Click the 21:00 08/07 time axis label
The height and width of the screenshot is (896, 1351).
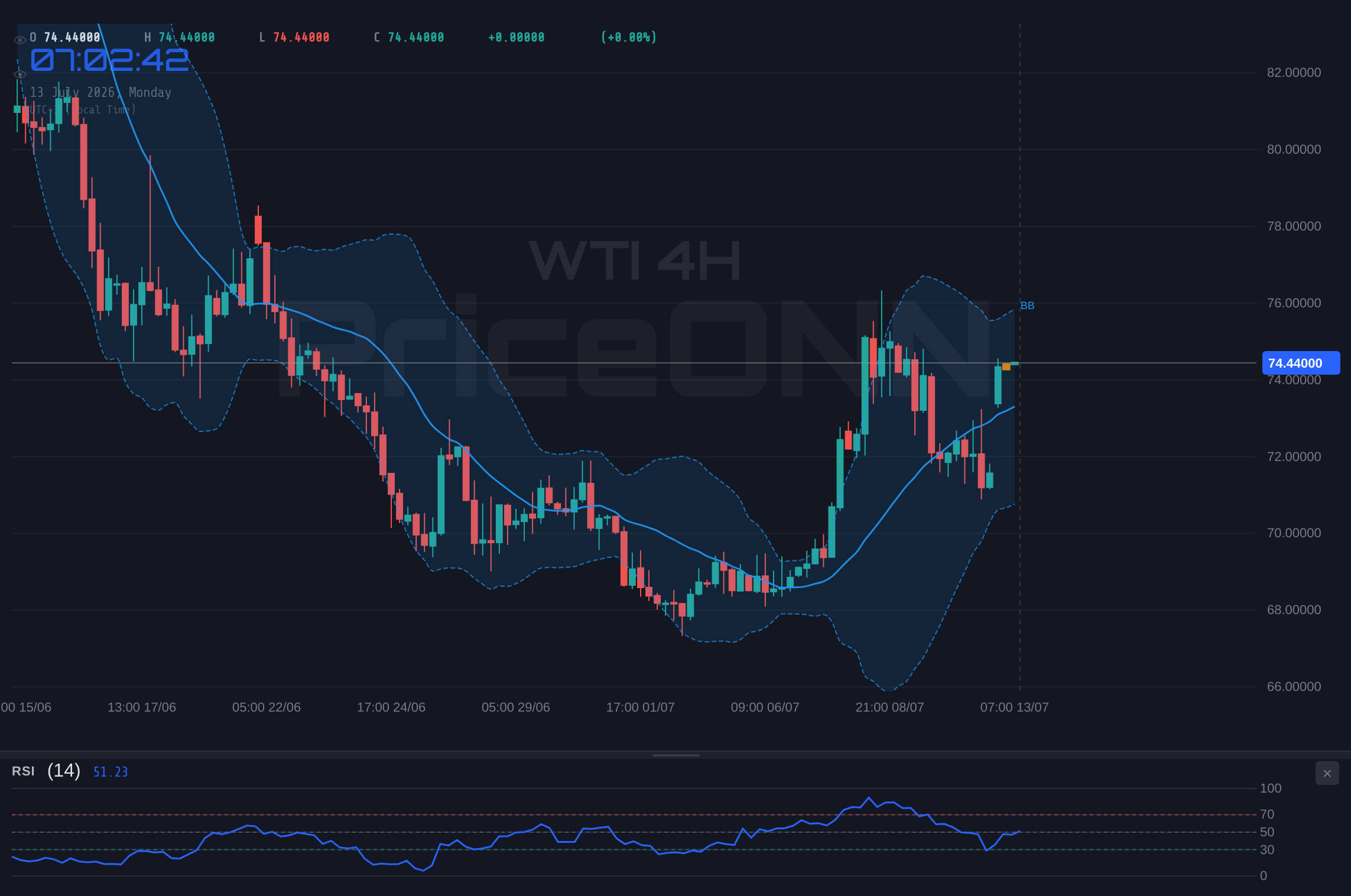coord(890,707)
